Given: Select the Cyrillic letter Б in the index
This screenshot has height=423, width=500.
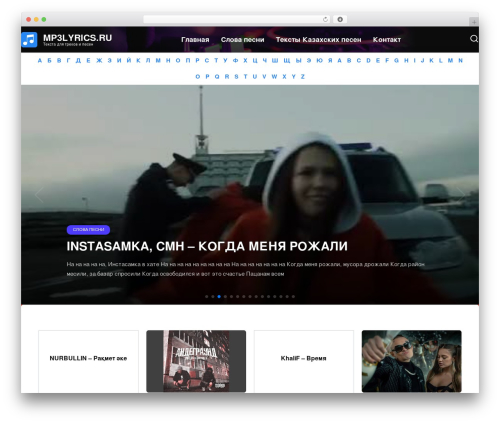Looking at the screenshot, I should 49,60.
